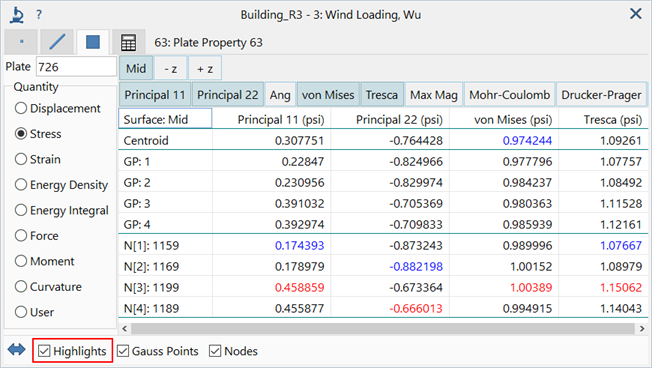Select the node (dot) entity tab
The width and height of the screenshot is (652, 368).
(x=22, y=42)
